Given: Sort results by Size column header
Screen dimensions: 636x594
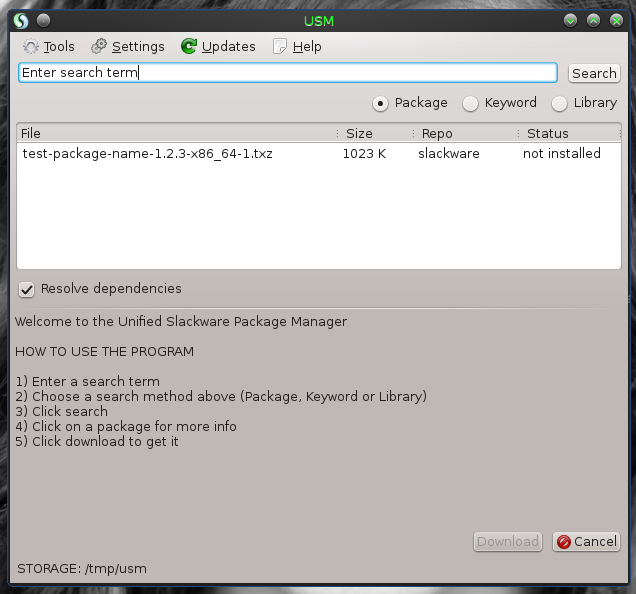Looking at the screenshot, I should point(375,133).
